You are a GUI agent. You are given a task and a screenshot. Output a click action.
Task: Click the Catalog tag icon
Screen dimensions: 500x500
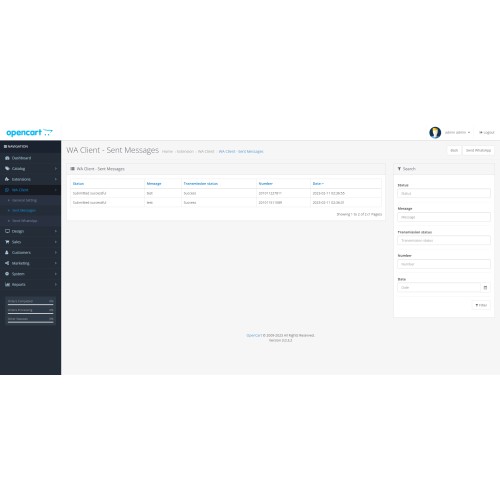click(7, 169)
